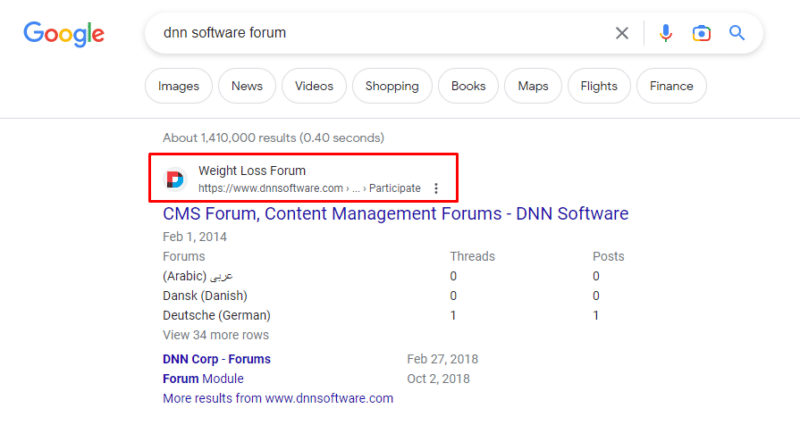Select the Finance filter chip

tap(671, 86)
